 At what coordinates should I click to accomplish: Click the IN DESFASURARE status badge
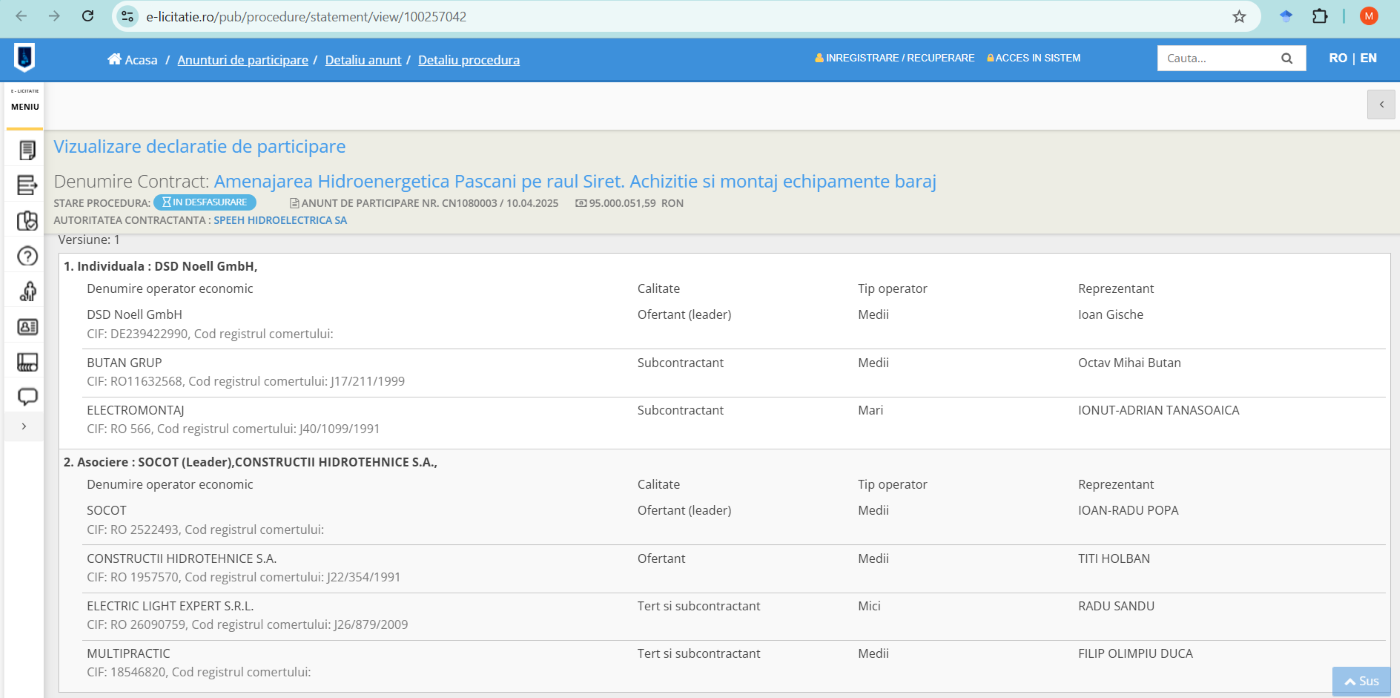point(204,202)
